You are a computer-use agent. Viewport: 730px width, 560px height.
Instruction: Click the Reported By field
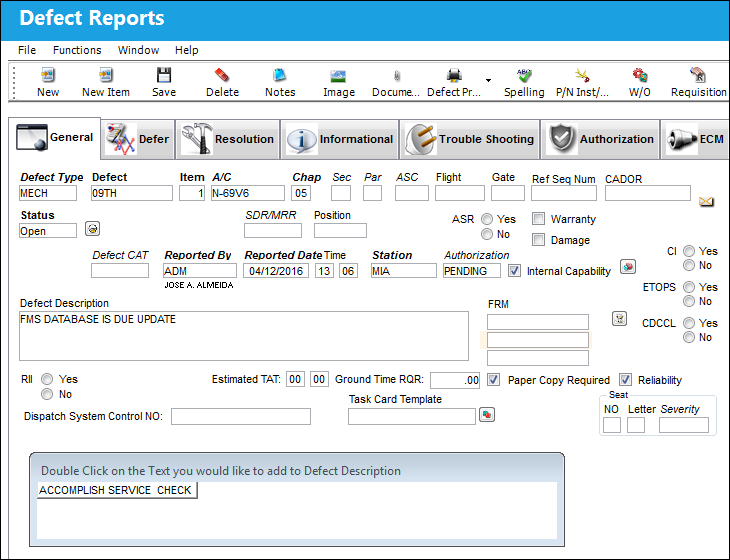coord(200,271)
